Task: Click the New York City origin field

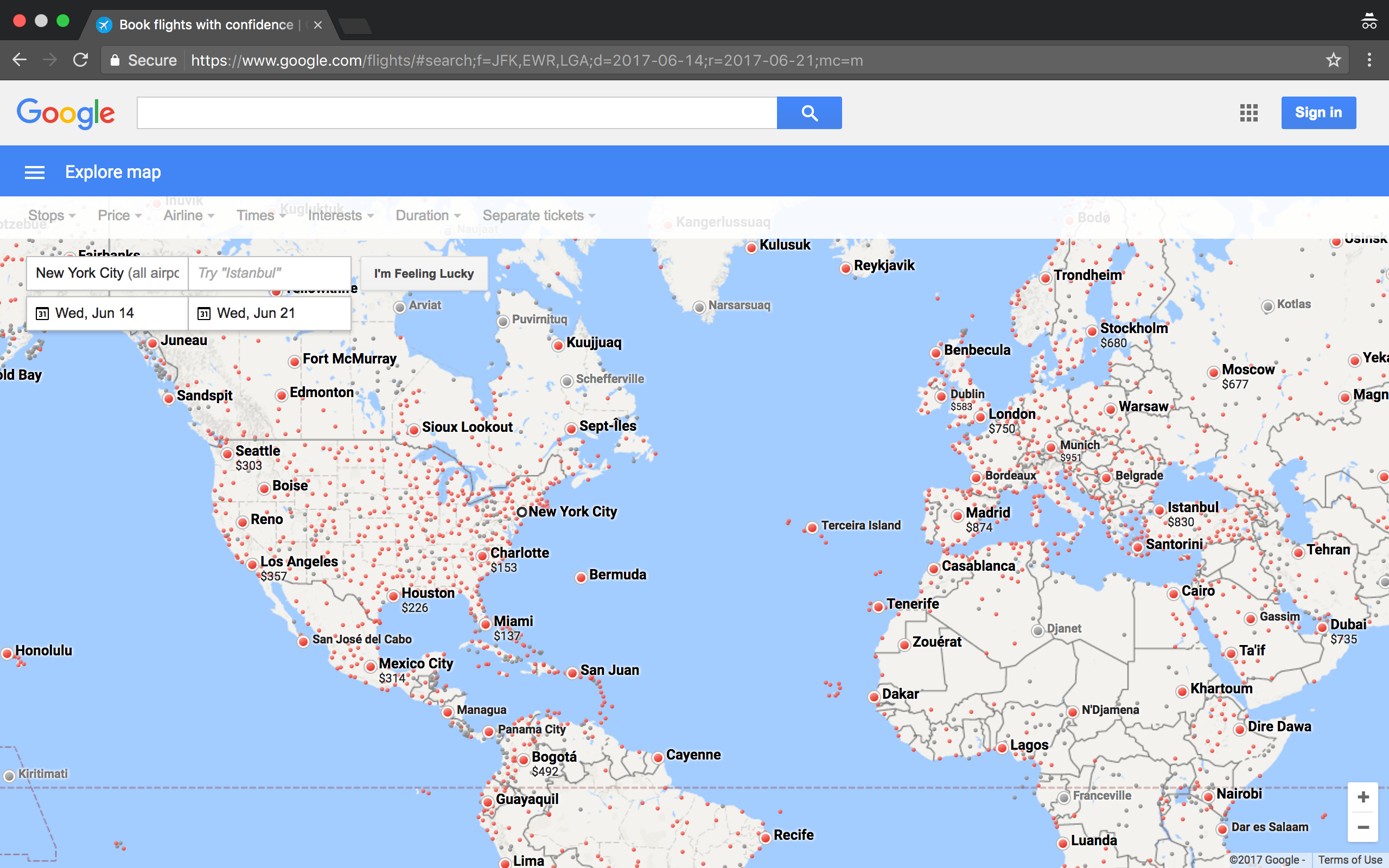Action: pos(107,273)
